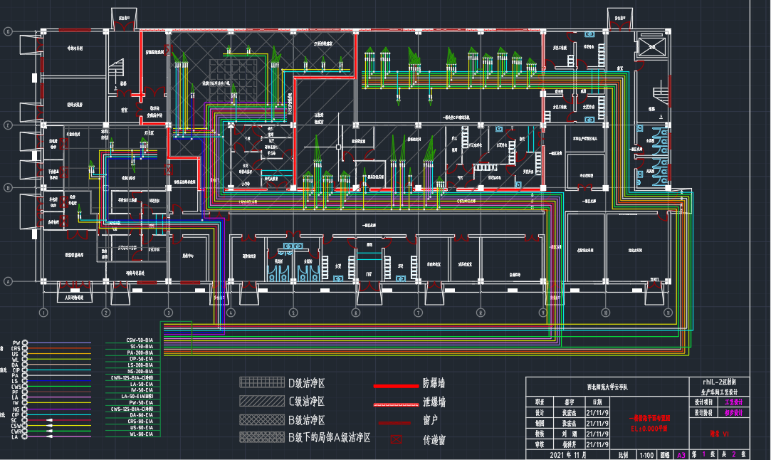Viewport: 771px width, 460px height.
Task: Click the 防爆墙 red line sample
Action: pos(396,383)
